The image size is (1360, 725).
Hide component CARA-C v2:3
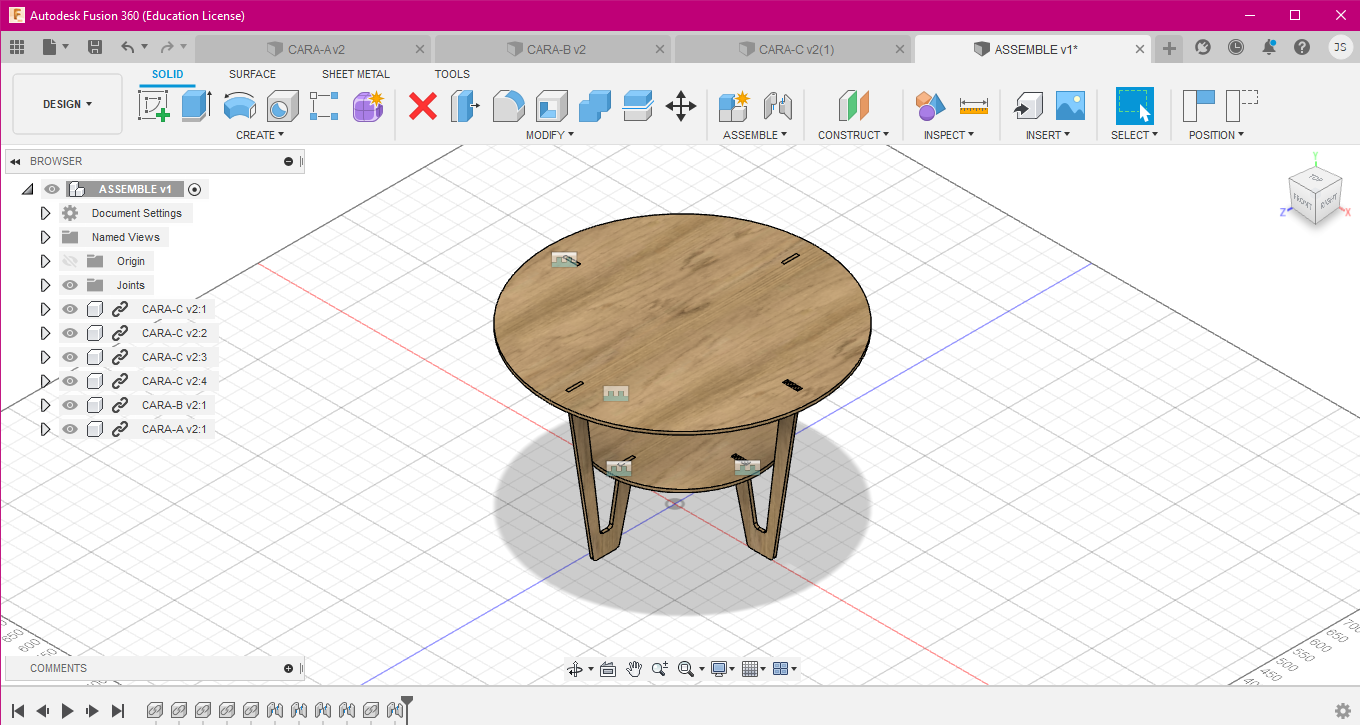coord(70,357)
